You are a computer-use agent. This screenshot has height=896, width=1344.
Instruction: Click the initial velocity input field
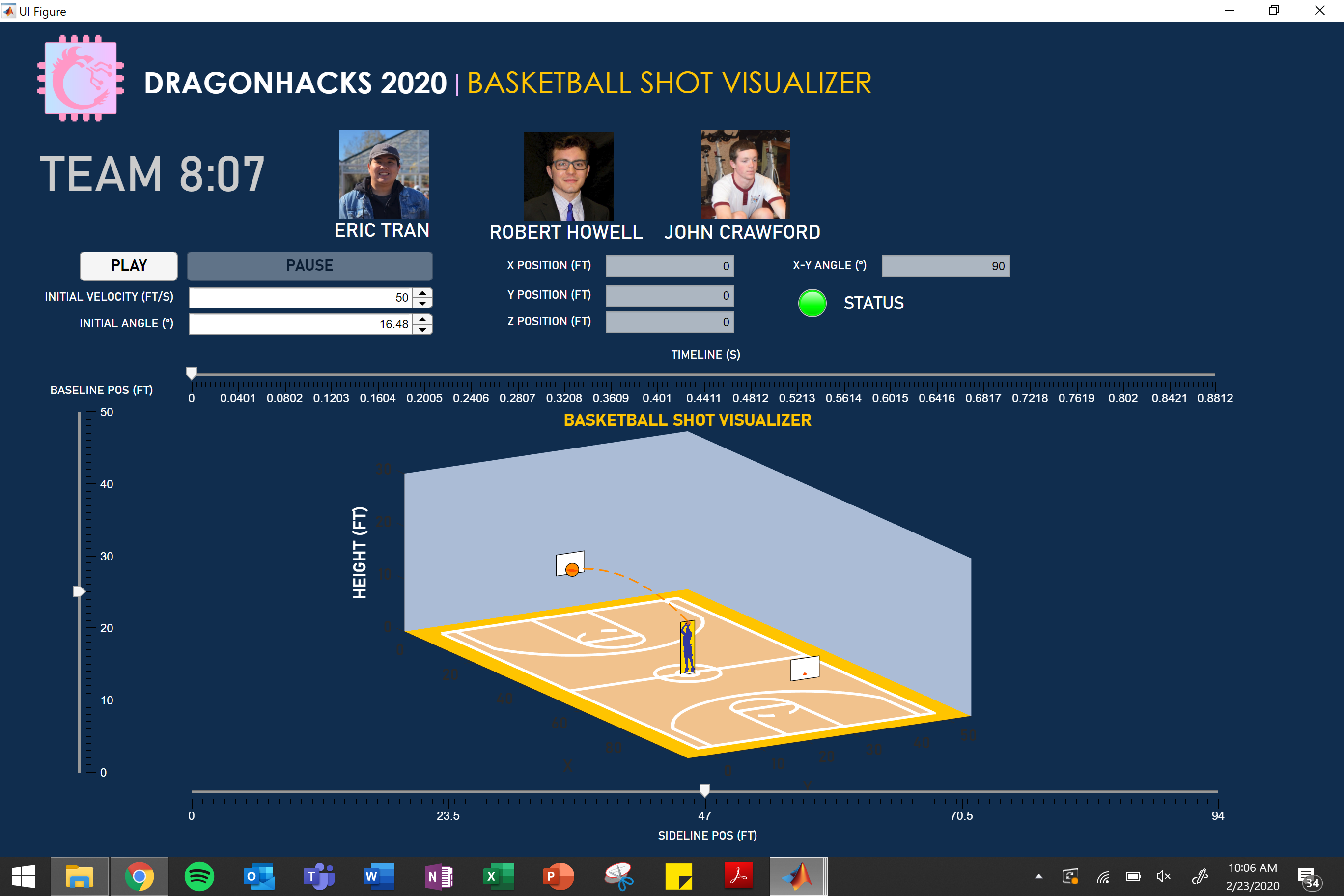[300, 298]
